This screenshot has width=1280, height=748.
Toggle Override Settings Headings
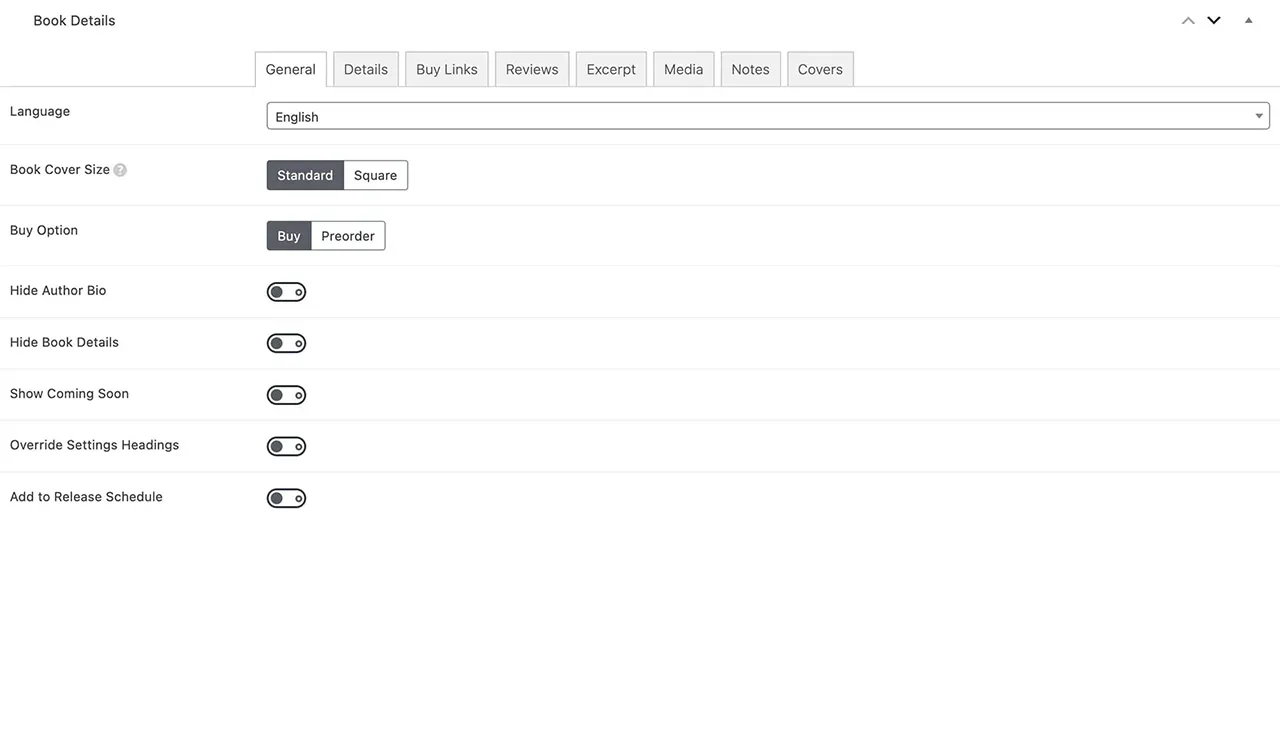tap(286, 446)
